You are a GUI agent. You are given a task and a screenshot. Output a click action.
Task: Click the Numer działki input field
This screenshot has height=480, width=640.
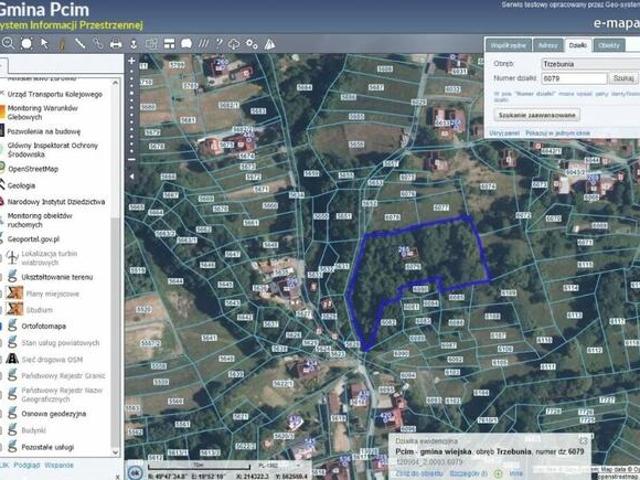(x=574, y=78)
